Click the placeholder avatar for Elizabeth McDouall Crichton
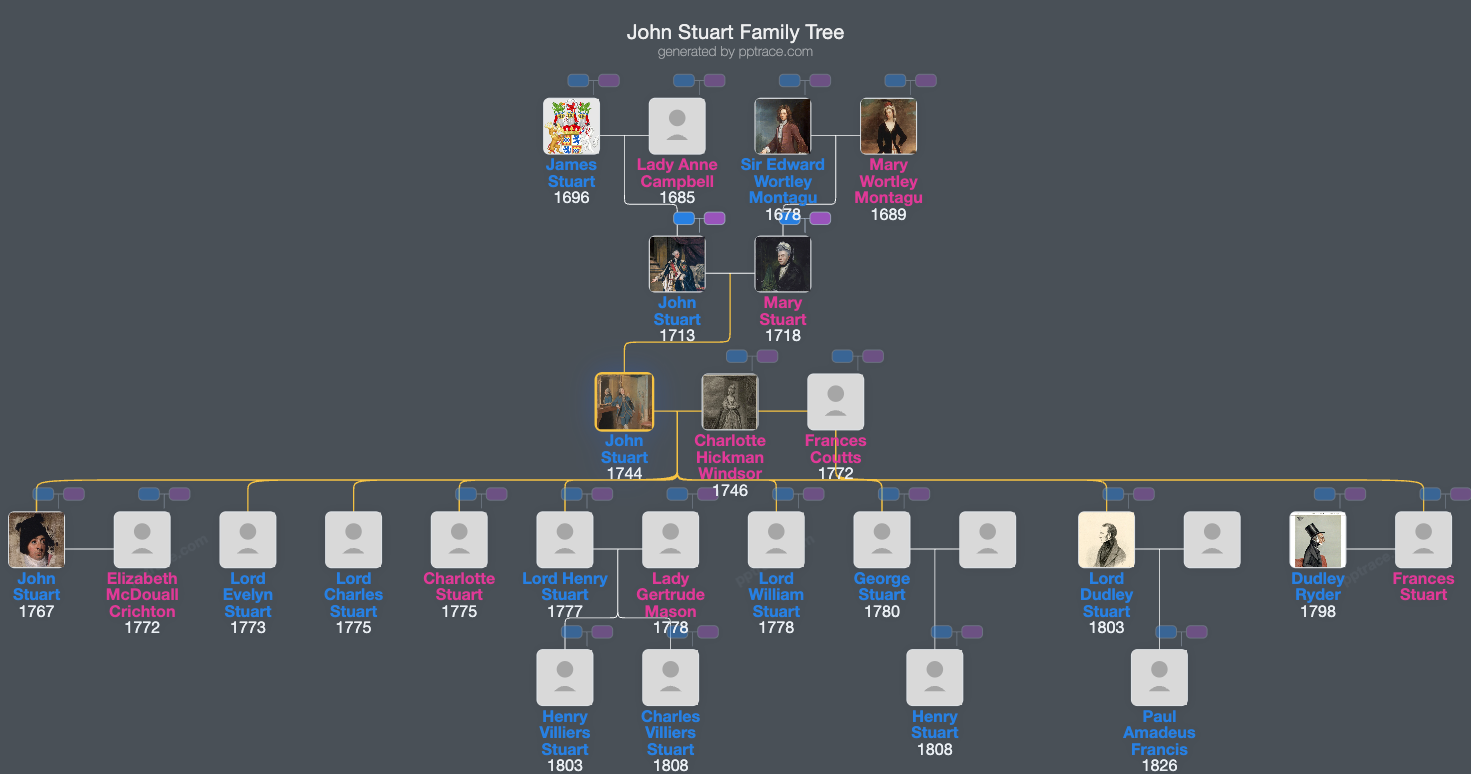The image size is (1471, 774). (142, 538)
